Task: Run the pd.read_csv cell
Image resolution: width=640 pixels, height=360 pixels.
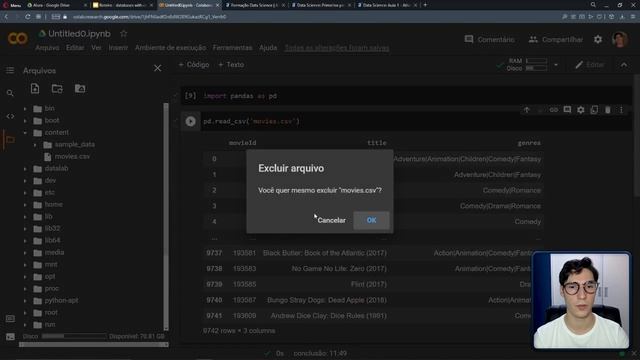Action: click(x=190, y=121)
